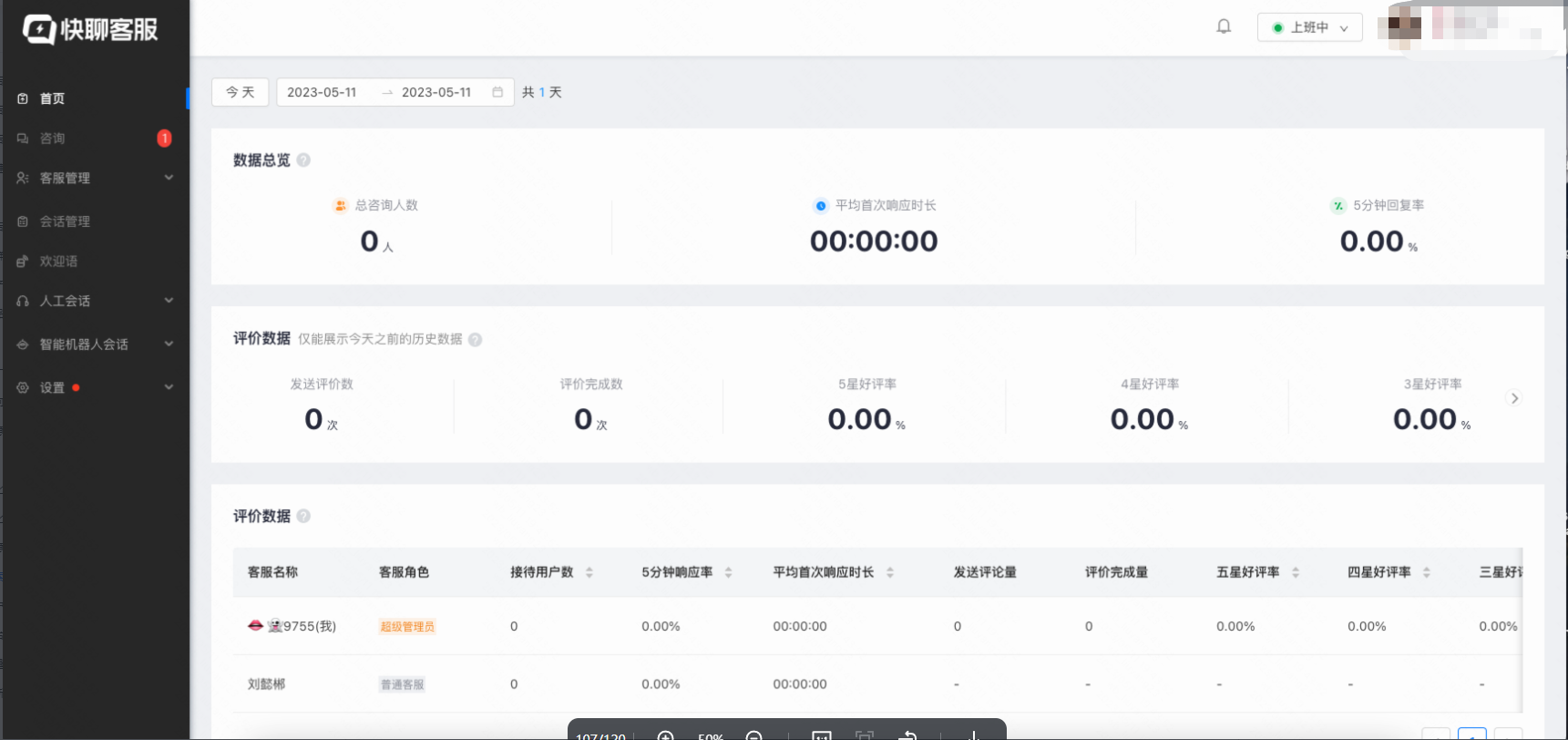Click the calendar icon in date range
The height and width of the screenshot is (740, 1568).
pyautogui.click(x=497, y=92)
